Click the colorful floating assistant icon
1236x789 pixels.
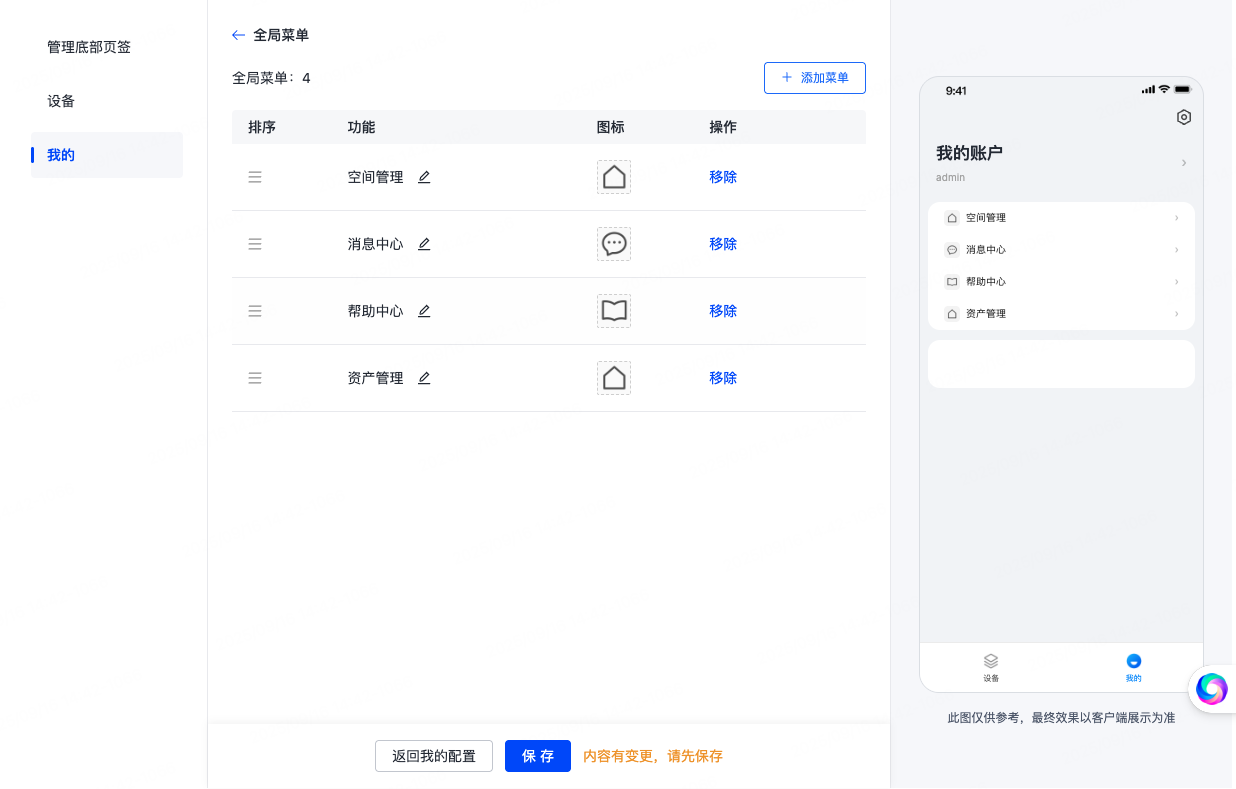(x=1211, y=688)
